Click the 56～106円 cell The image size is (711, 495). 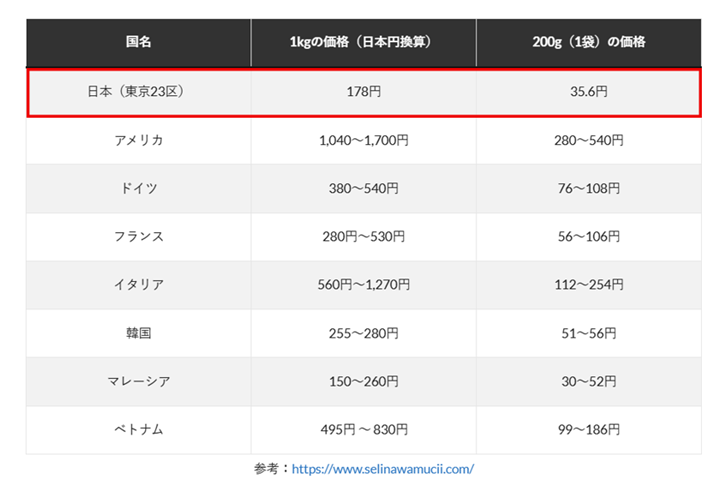coord(589,237)
